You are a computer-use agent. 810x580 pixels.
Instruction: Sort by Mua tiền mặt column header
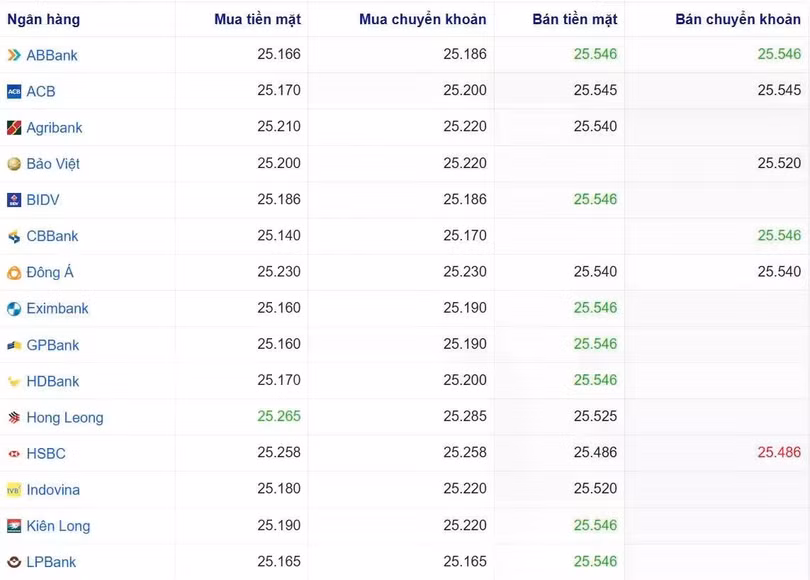click(x=257, y=19)
